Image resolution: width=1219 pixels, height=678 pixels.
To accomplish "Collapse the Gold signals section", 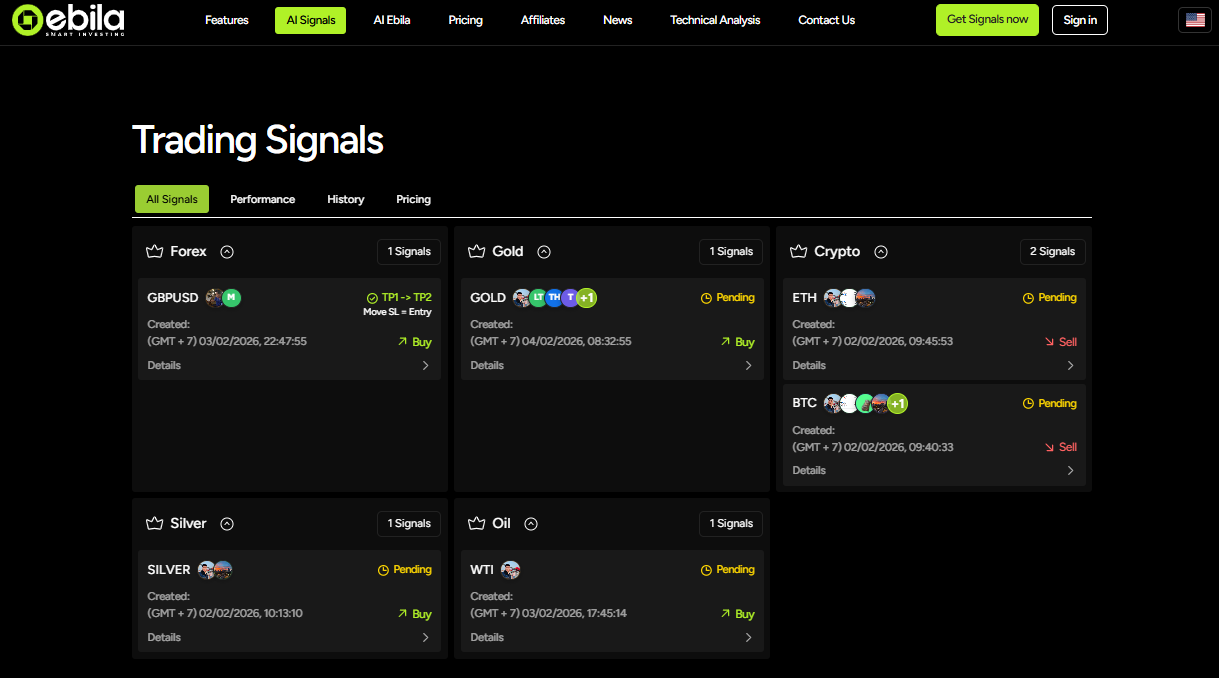I will click(x=544, y=252).
